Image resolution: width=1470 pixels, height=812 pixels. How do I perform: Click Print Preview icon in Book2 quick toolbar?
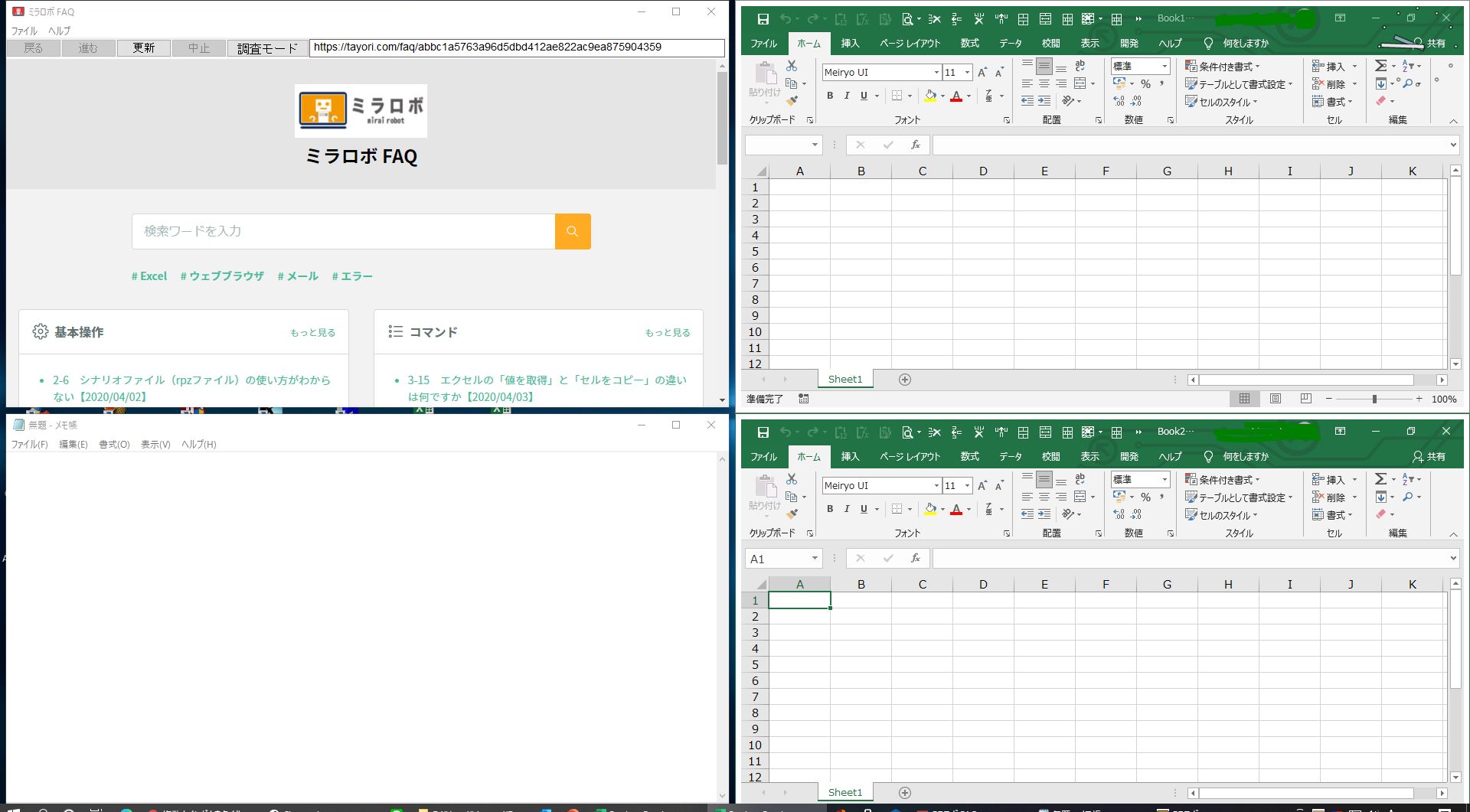tap(907, 432)
